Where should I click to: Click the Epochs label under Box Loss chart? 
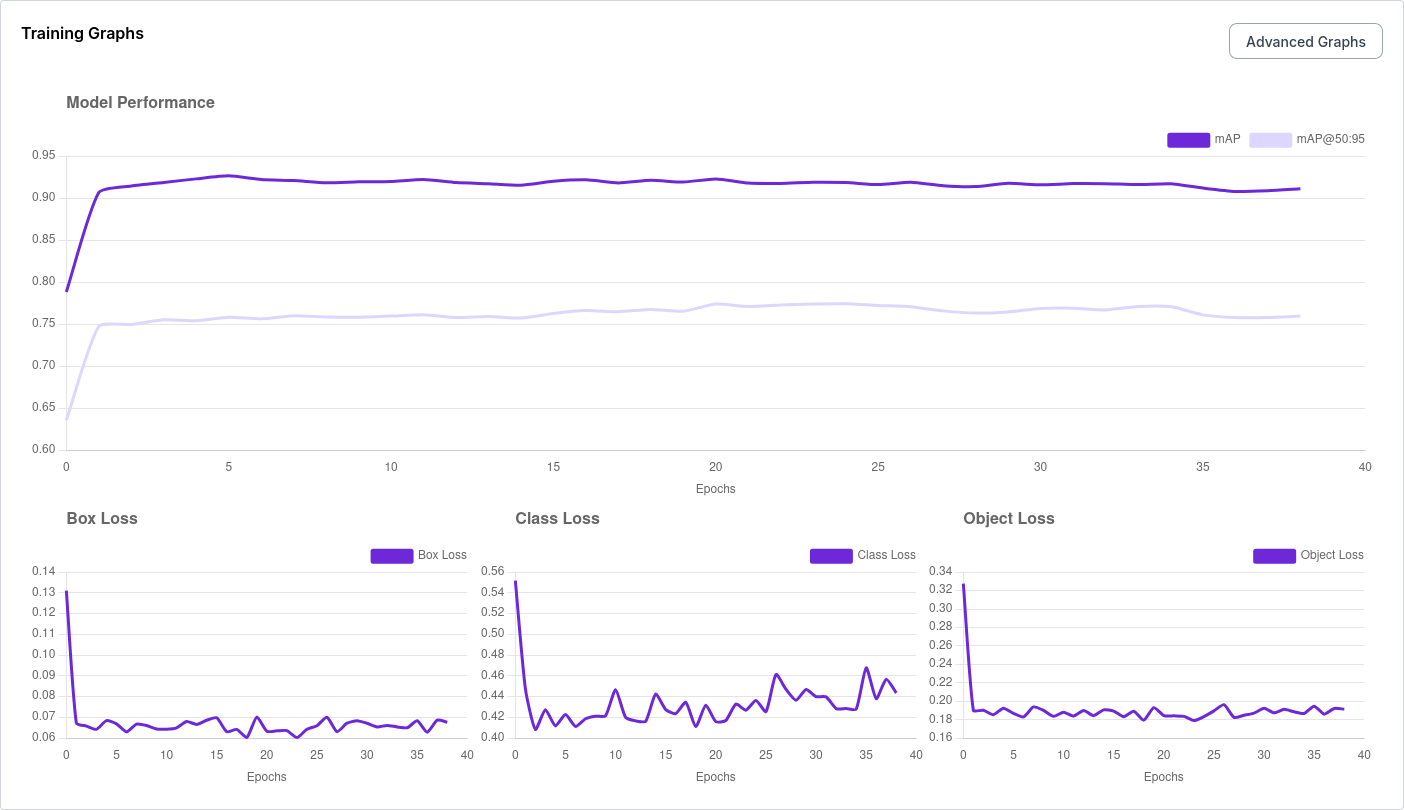pos(266,777)
